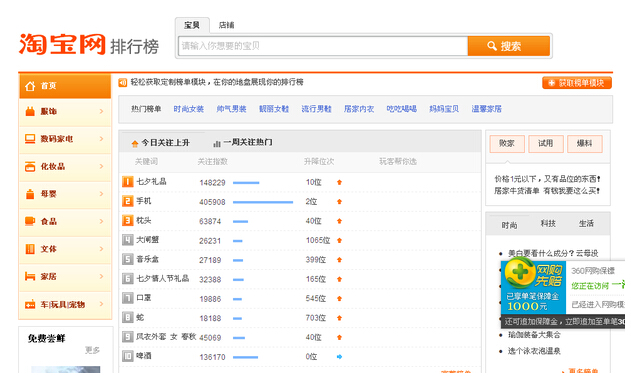Click the plus icon on 获取榜单模块 button
Screen dimensions: 631x383
pos(552,83)
